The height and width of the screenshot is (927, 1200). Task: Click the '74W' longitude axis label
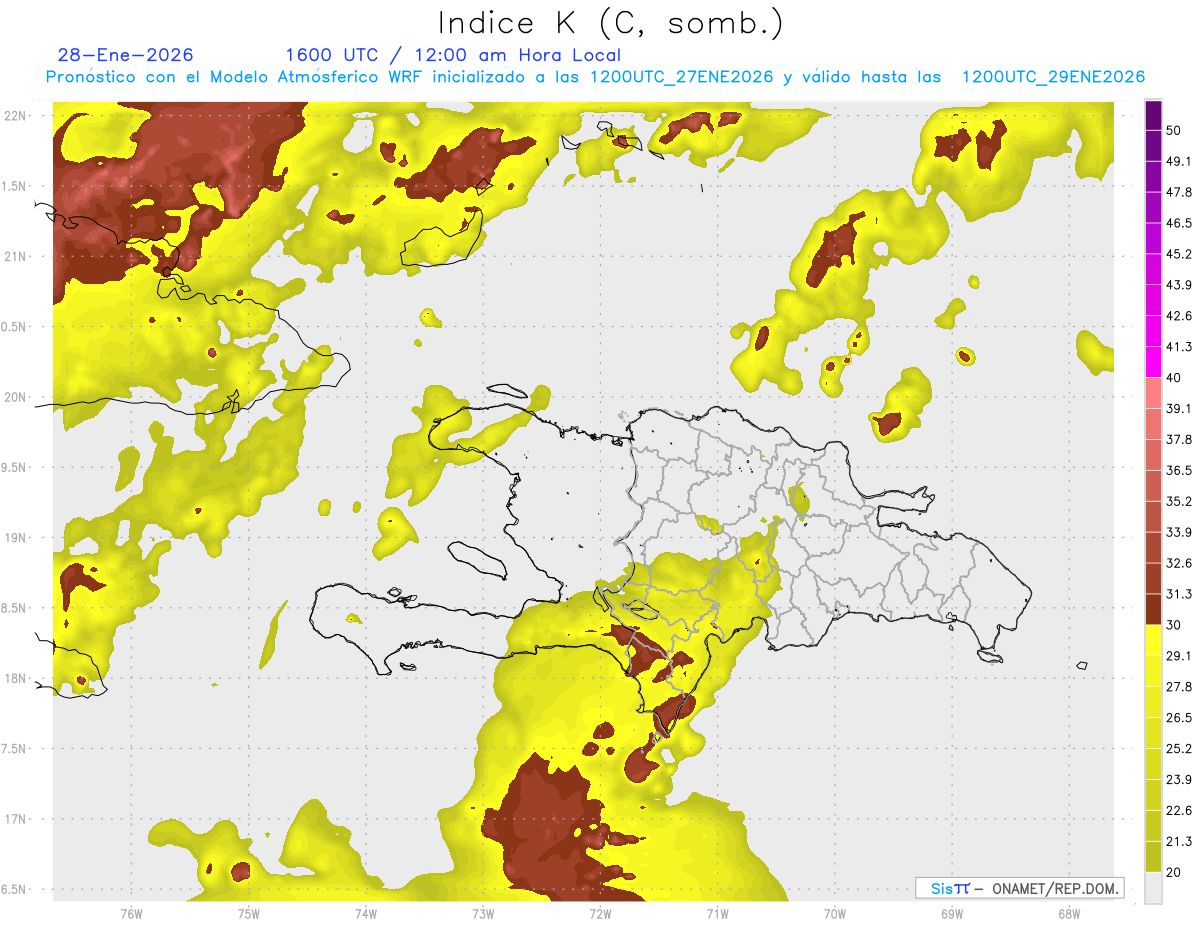[366, 914]
